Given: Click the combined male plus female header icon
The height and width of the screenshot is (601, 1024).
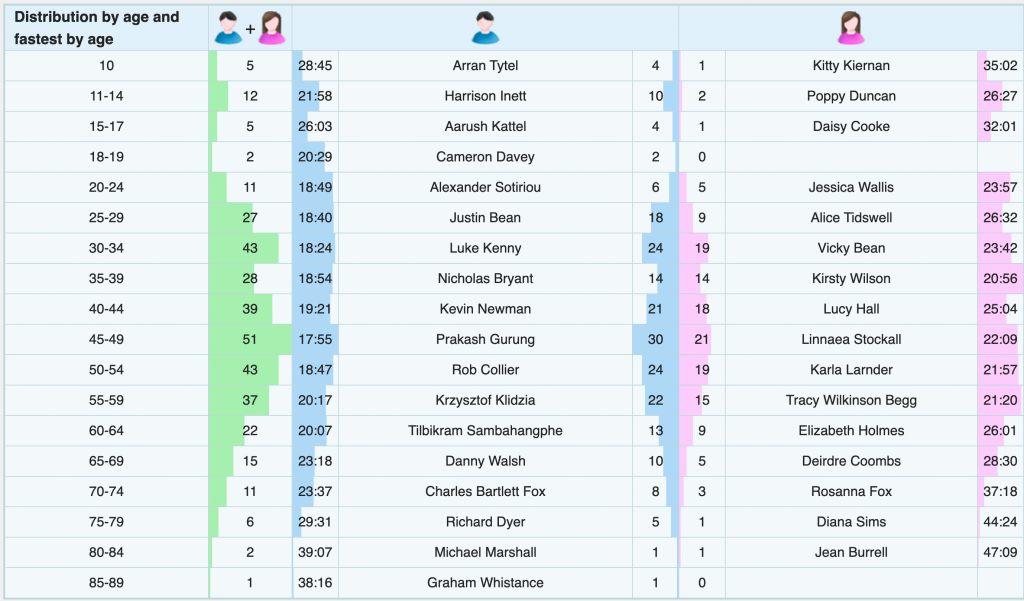Looking at the screenshot, I should (250, 28).
